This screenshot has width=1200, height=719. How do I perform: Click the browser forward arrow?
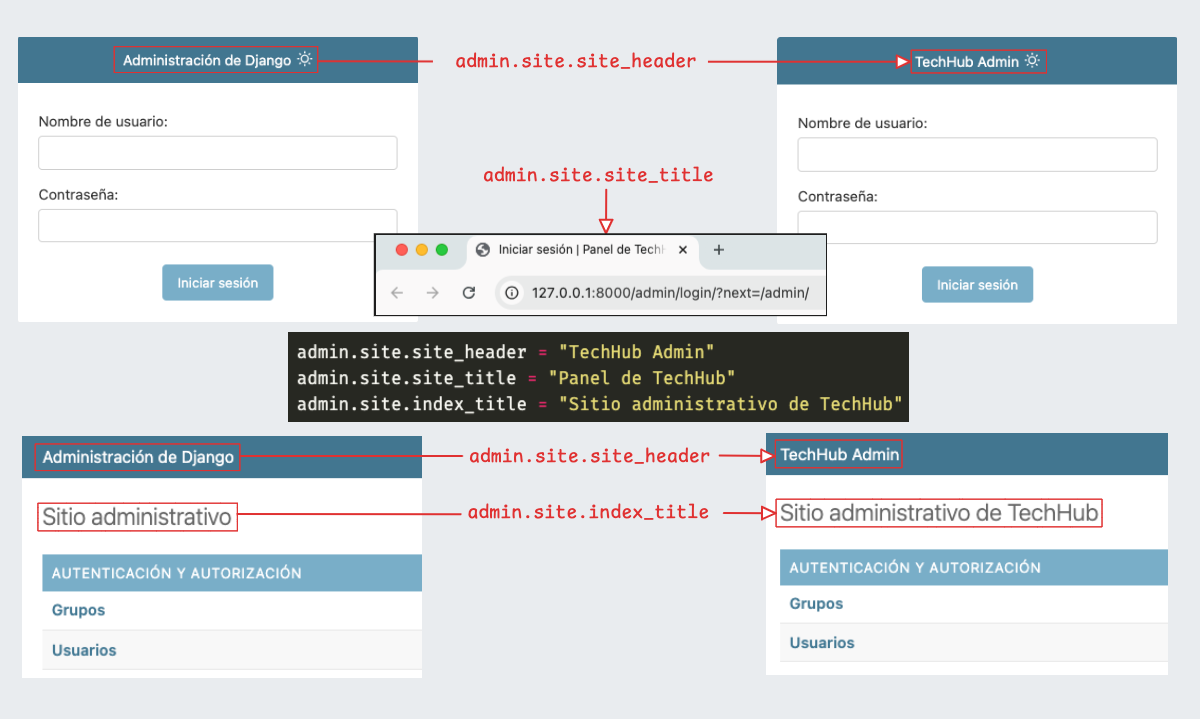[x=432, y=293]
